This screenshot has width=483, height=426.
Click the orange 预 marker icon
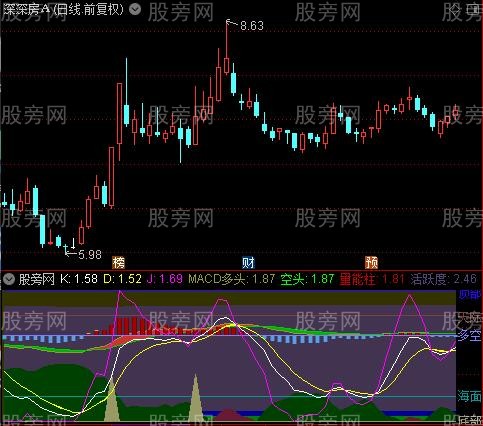[x=372, y=263]
